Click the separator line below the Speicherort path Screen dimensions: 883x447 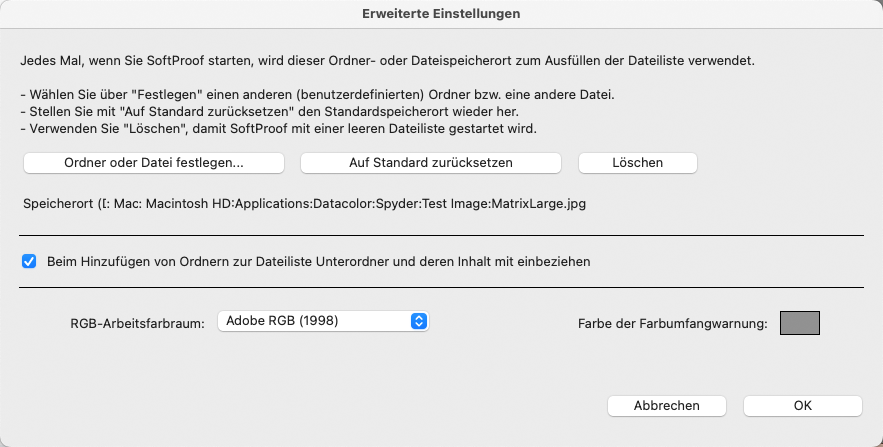pos(442,235)
